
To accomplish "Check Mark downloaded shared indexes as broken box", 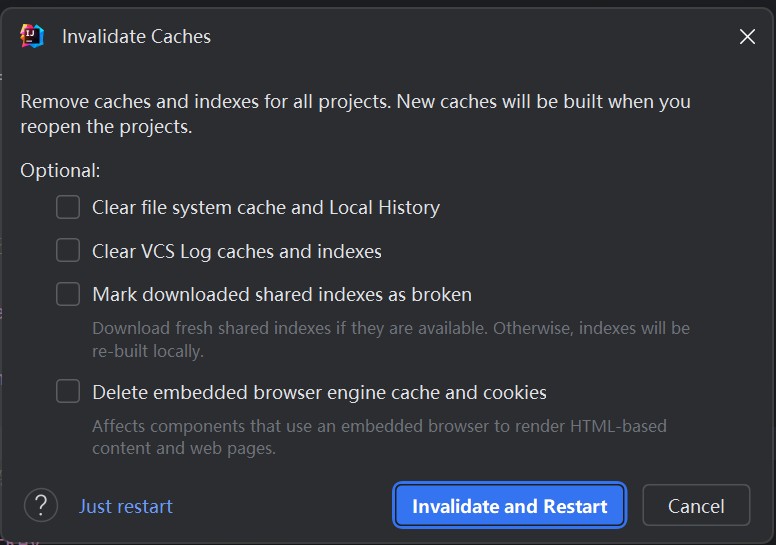I will 68,294.
